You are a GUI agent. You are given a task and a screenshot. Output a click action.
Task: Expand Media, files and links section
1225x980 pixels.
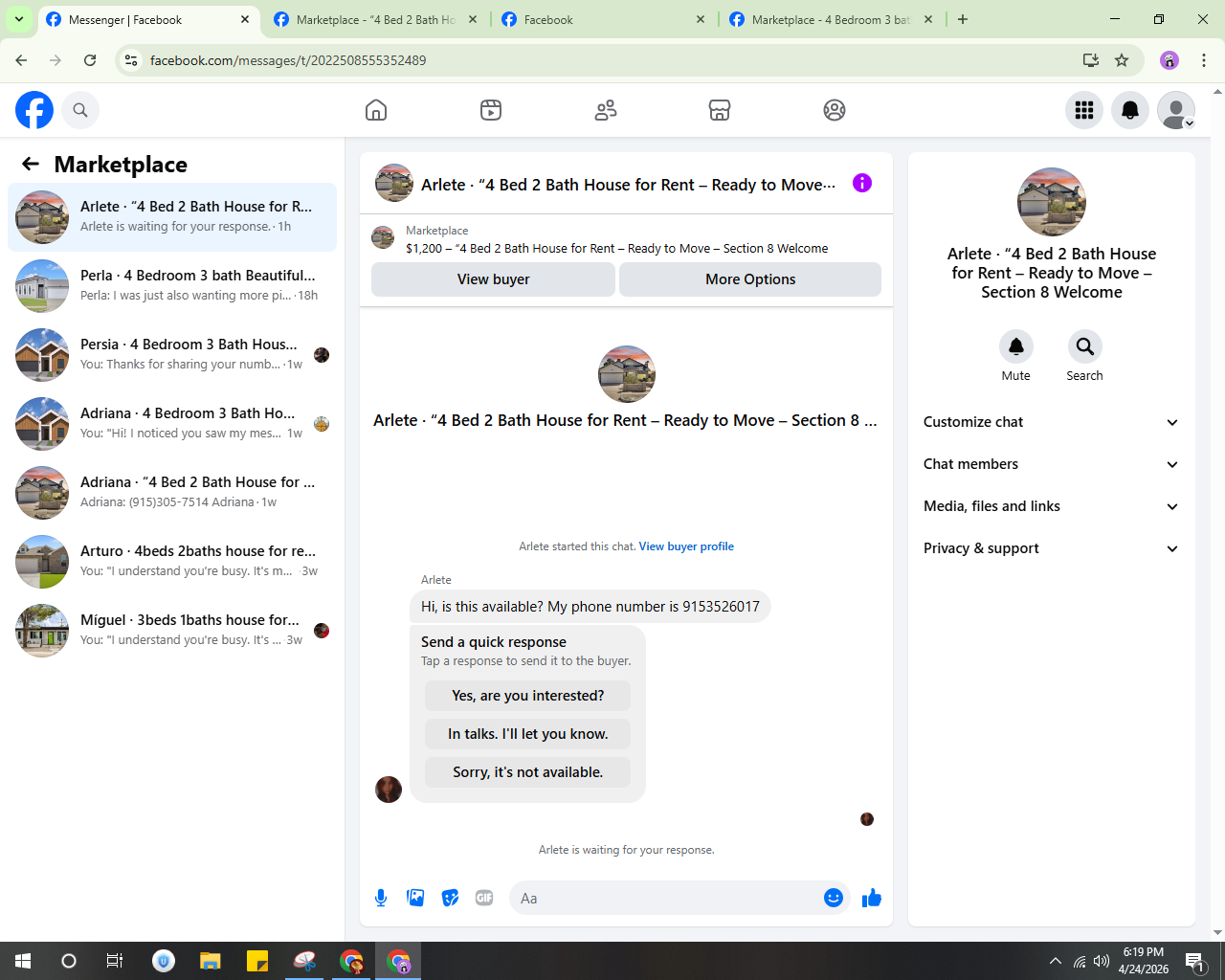click(1052, 506)
